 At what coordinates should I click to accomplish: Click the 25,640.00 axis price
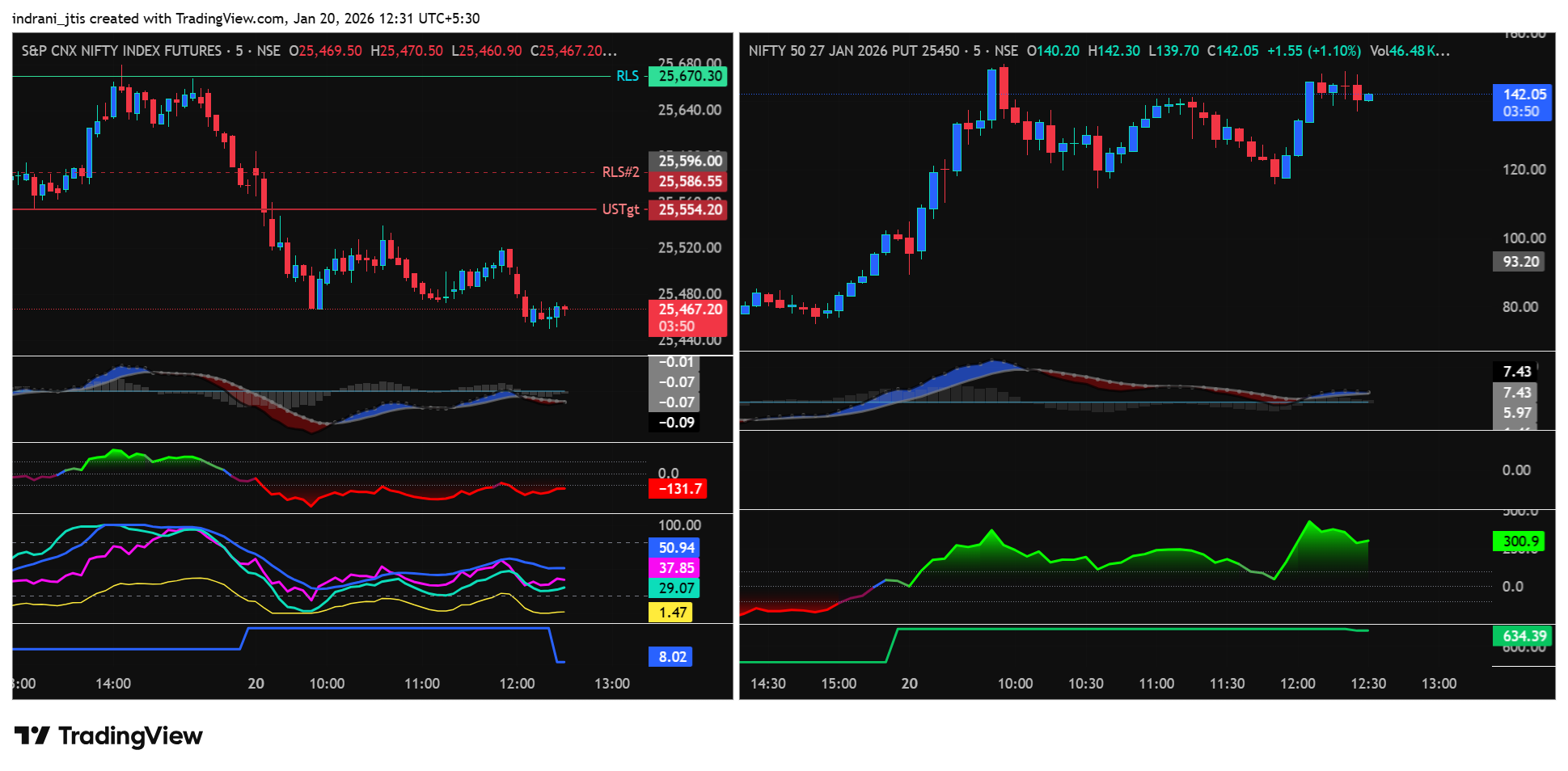coord(690,110)
